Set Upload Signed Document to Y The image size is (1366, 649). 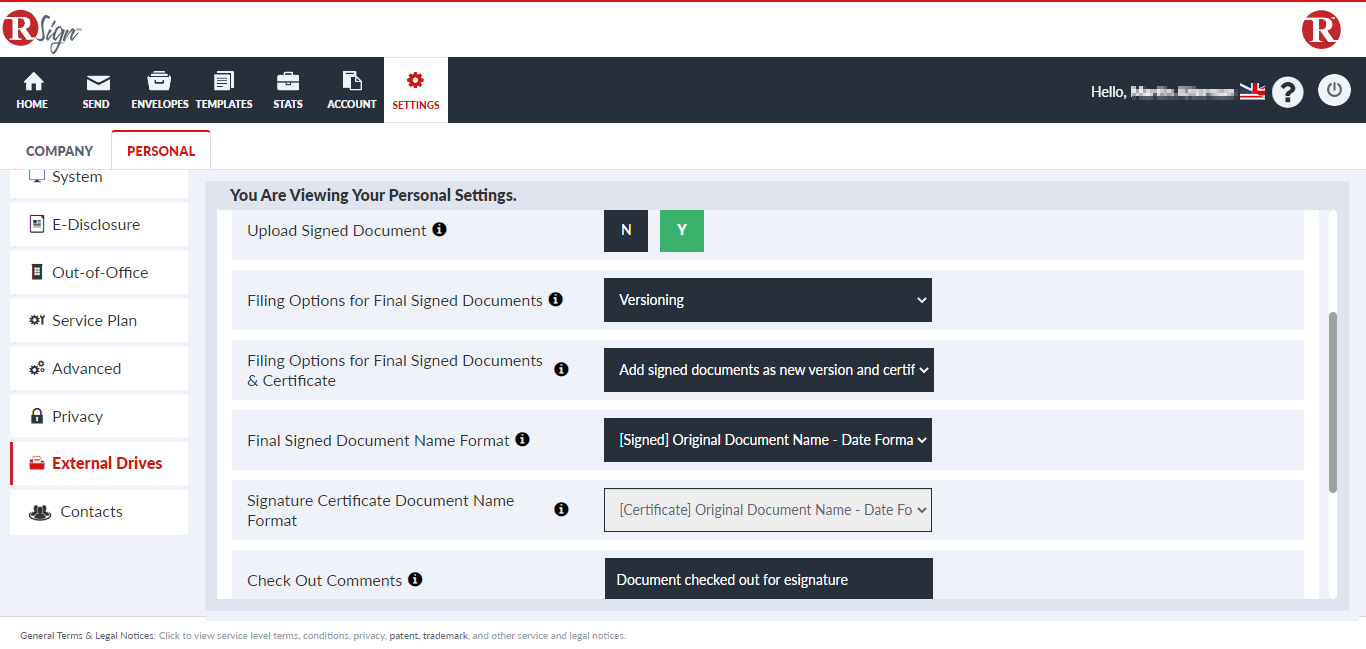tap(682, 230)
